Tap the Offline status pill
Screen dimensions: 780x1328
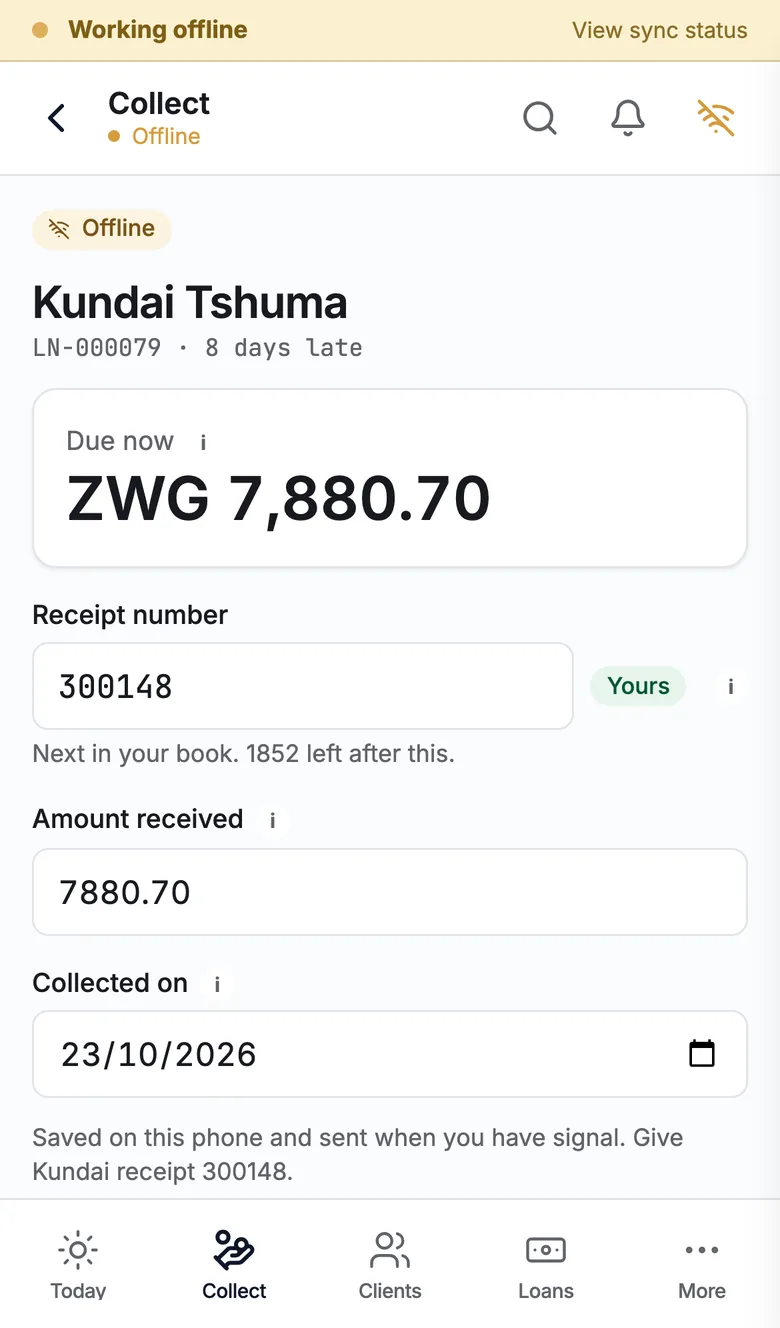[x=102, y=229]
